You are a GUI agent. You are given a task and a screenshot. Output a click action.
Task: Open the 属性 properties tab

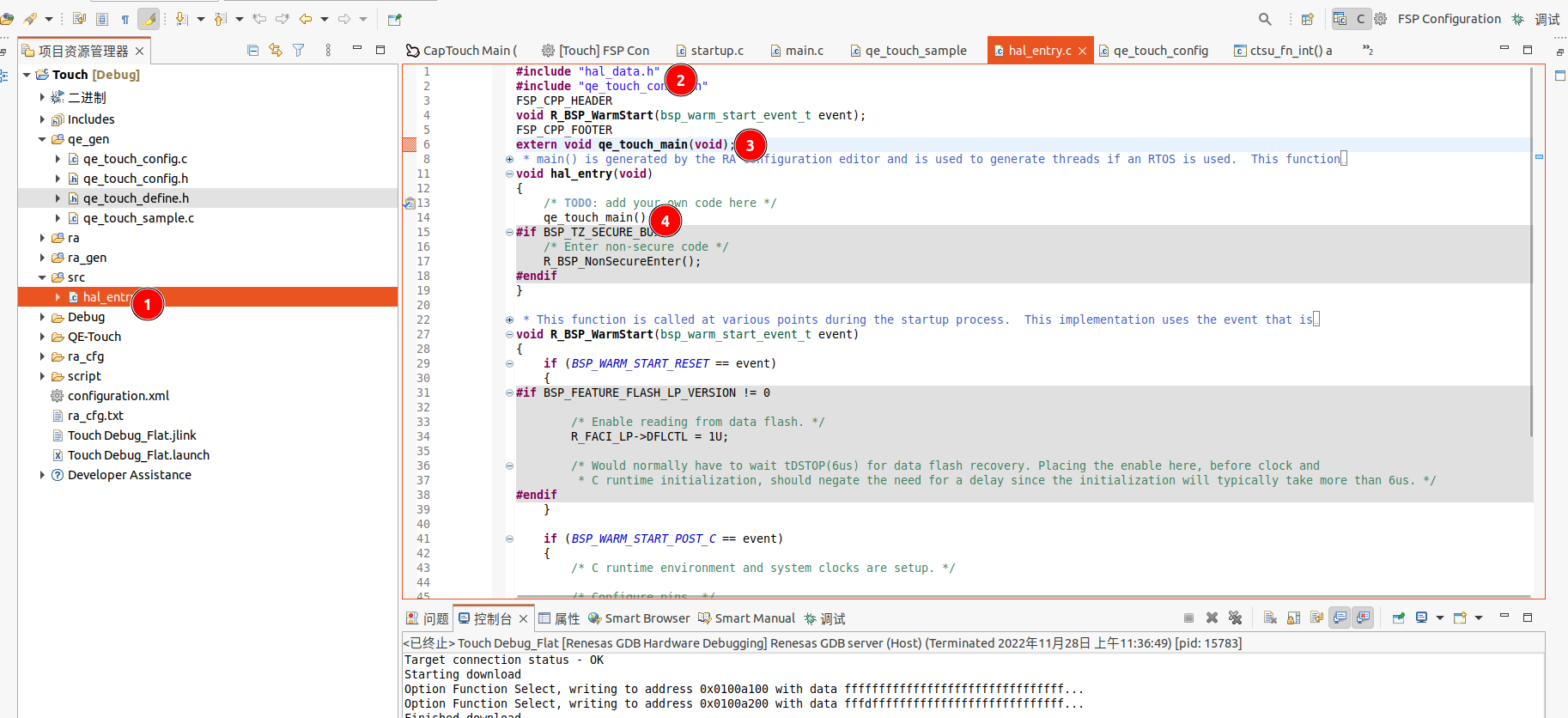pyautogui.click(x=559, y=618)
